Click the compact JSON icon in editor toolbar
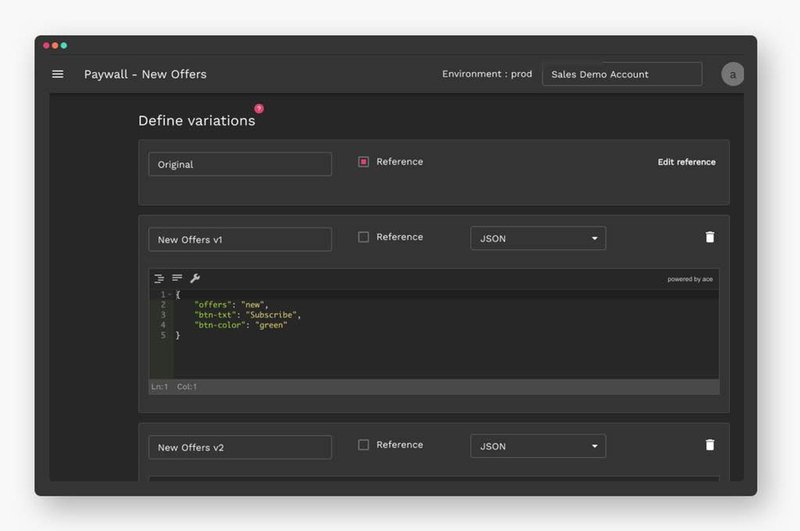 pyautogui.click(x=177, y=279)
